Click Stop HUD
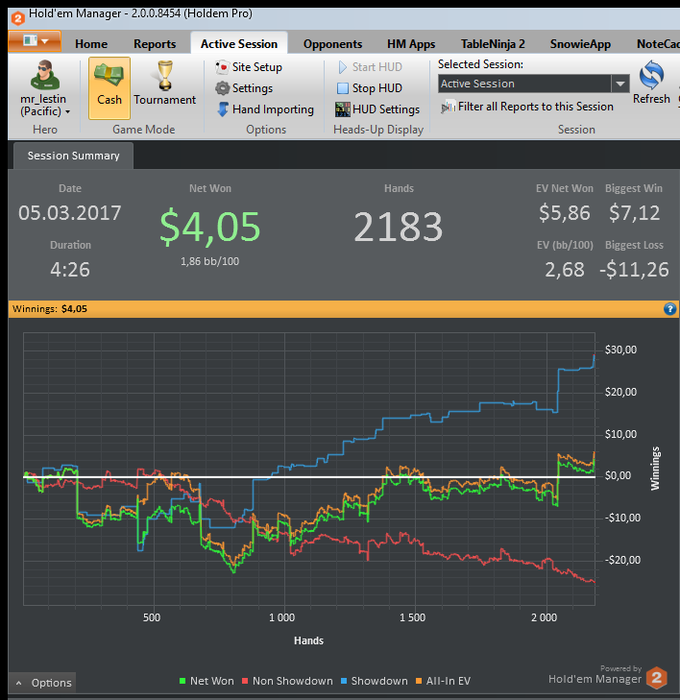680x700 pixels. (370, 88)
